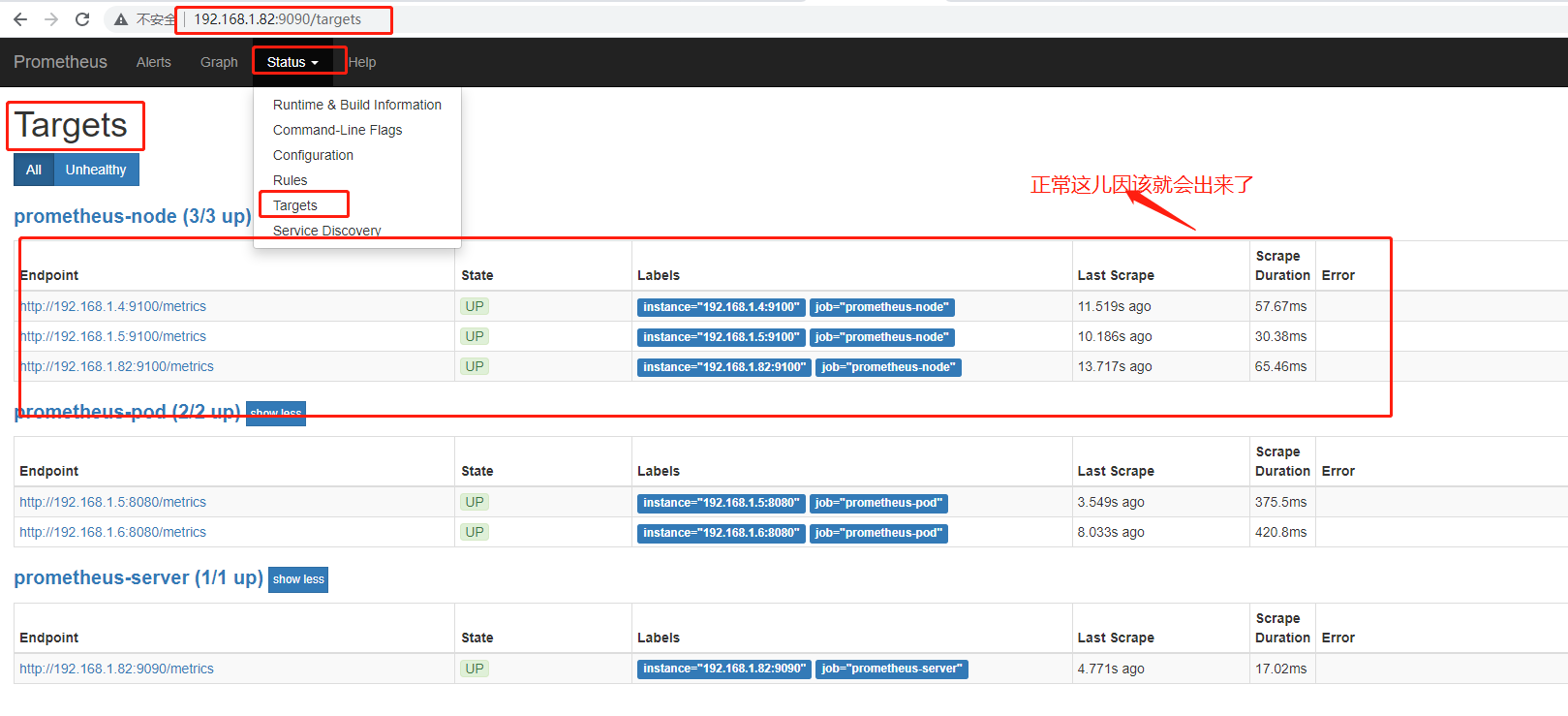Click job="prometheus-pod" label in 192.168.1.5:8080 row
The height and width of the screenshot is (716, 1568).
878,503
